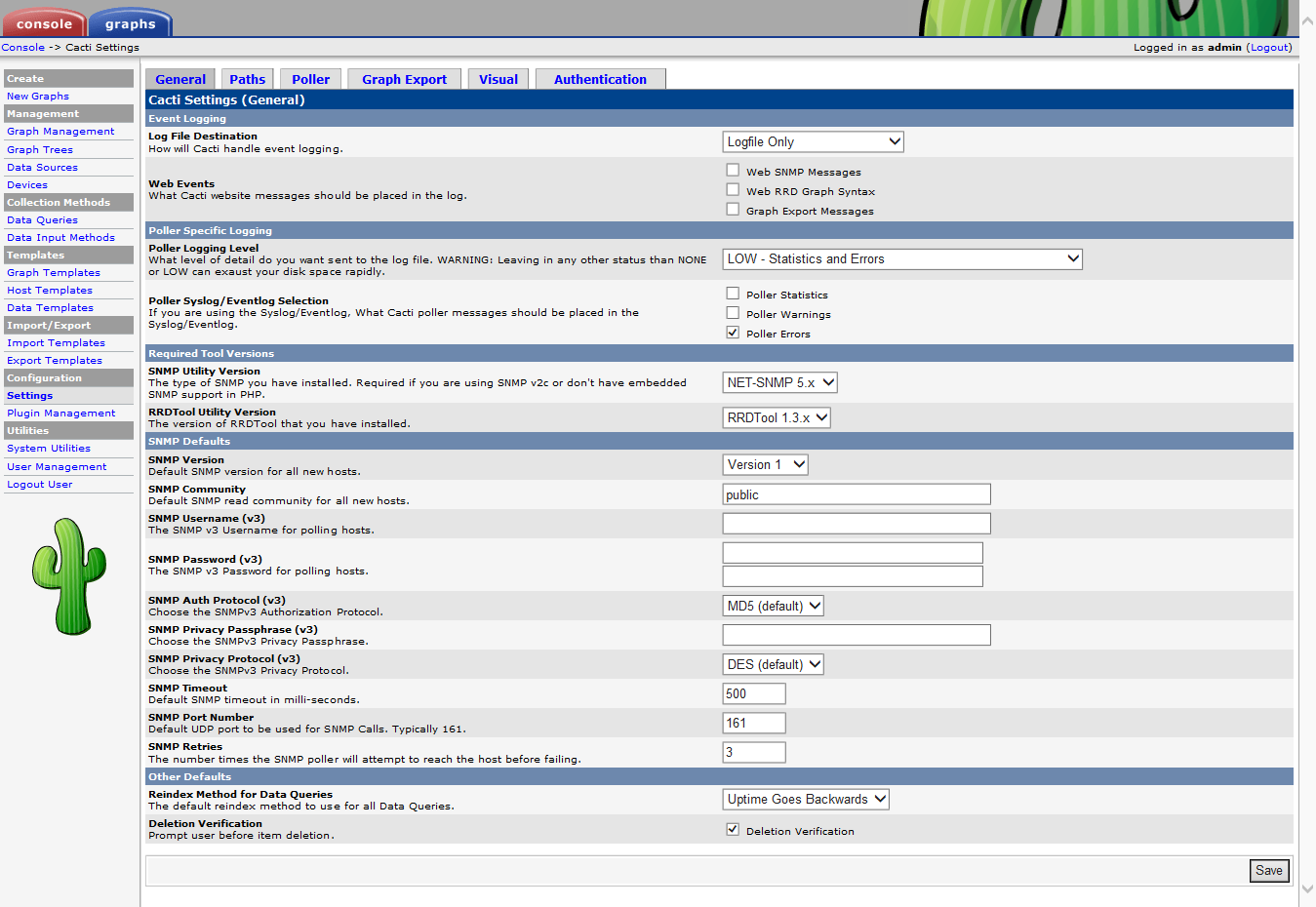Open the SNMP Privacy Protocol dropdown

click(773, 664)
